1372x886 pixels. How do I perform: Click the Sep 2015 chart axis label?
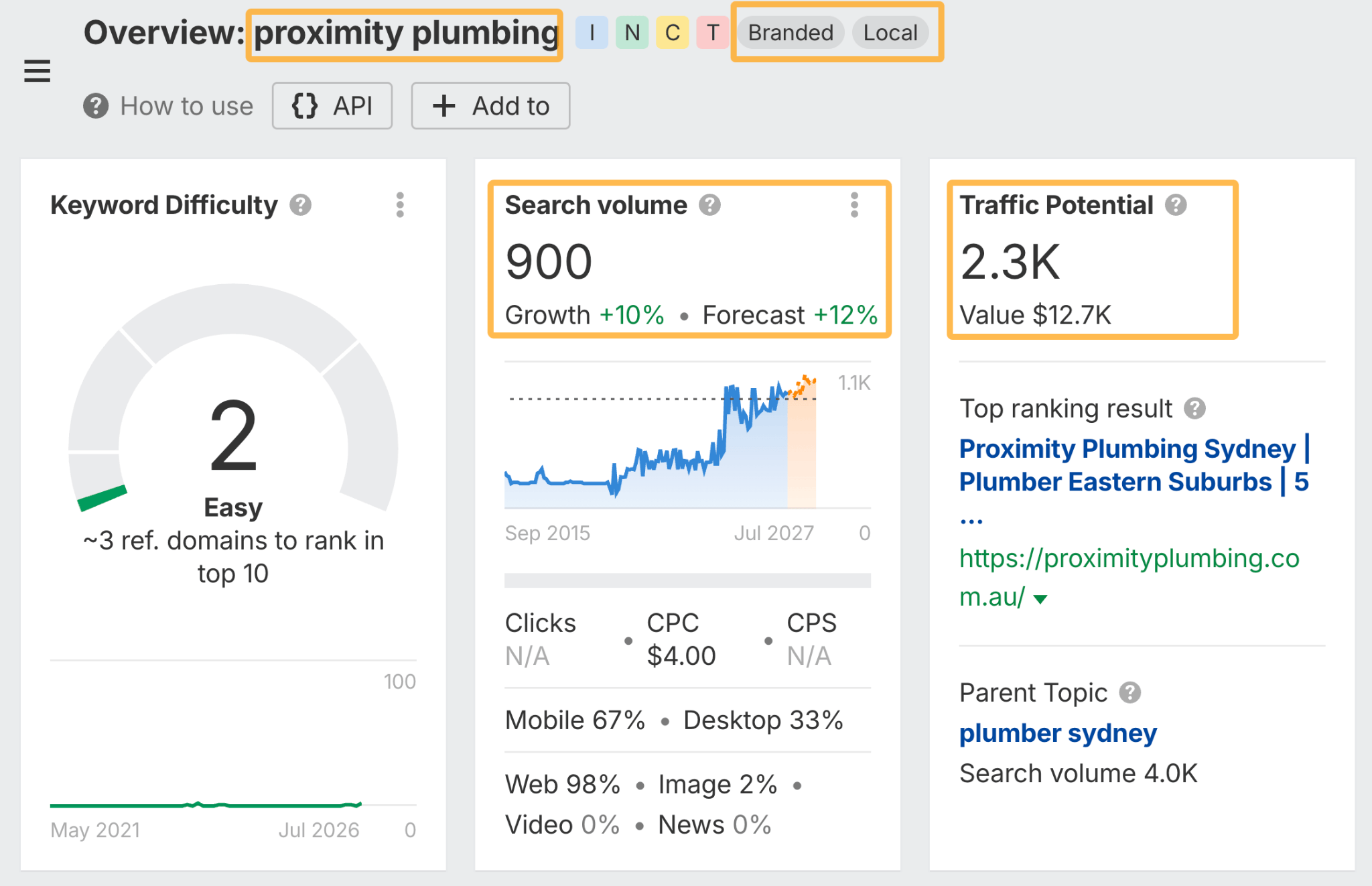[547, 533]
